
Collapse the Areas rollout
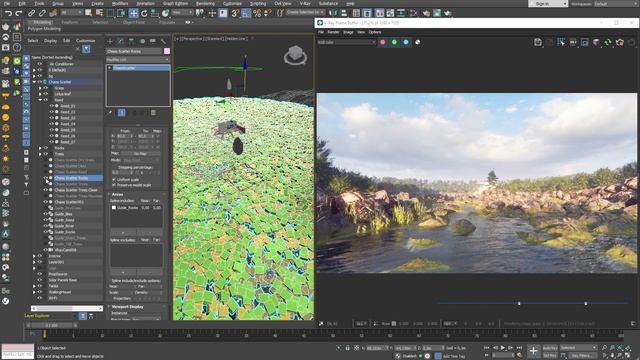click(117, 195)
